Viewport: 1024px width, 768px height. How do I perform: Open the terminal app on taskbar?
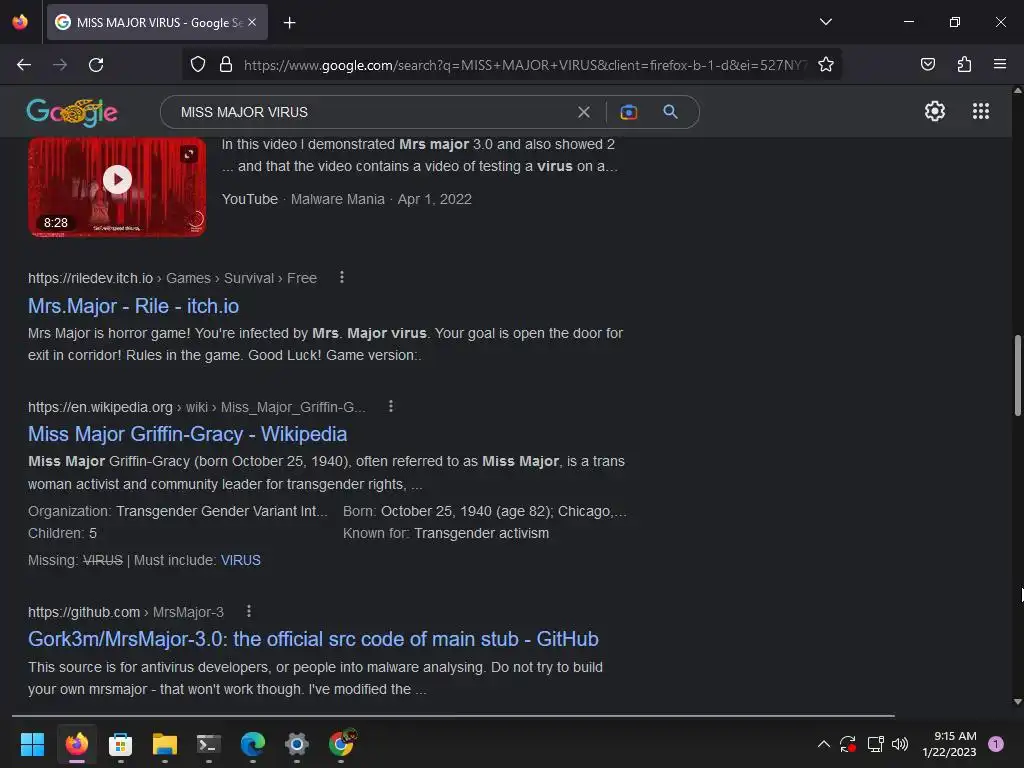pyautogui.click(x=208, y=743)
